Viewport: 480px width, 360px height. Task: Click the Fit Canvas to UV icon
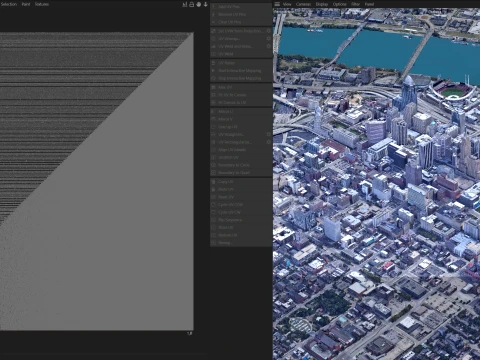click(213, 102)
